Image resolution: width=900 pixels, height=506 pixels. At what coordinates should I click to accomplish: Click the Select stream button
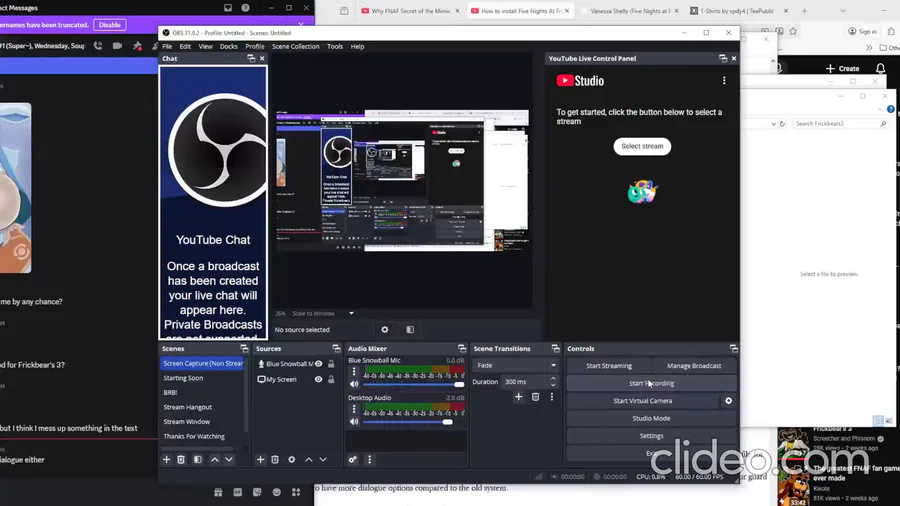(x=642, y=146)
